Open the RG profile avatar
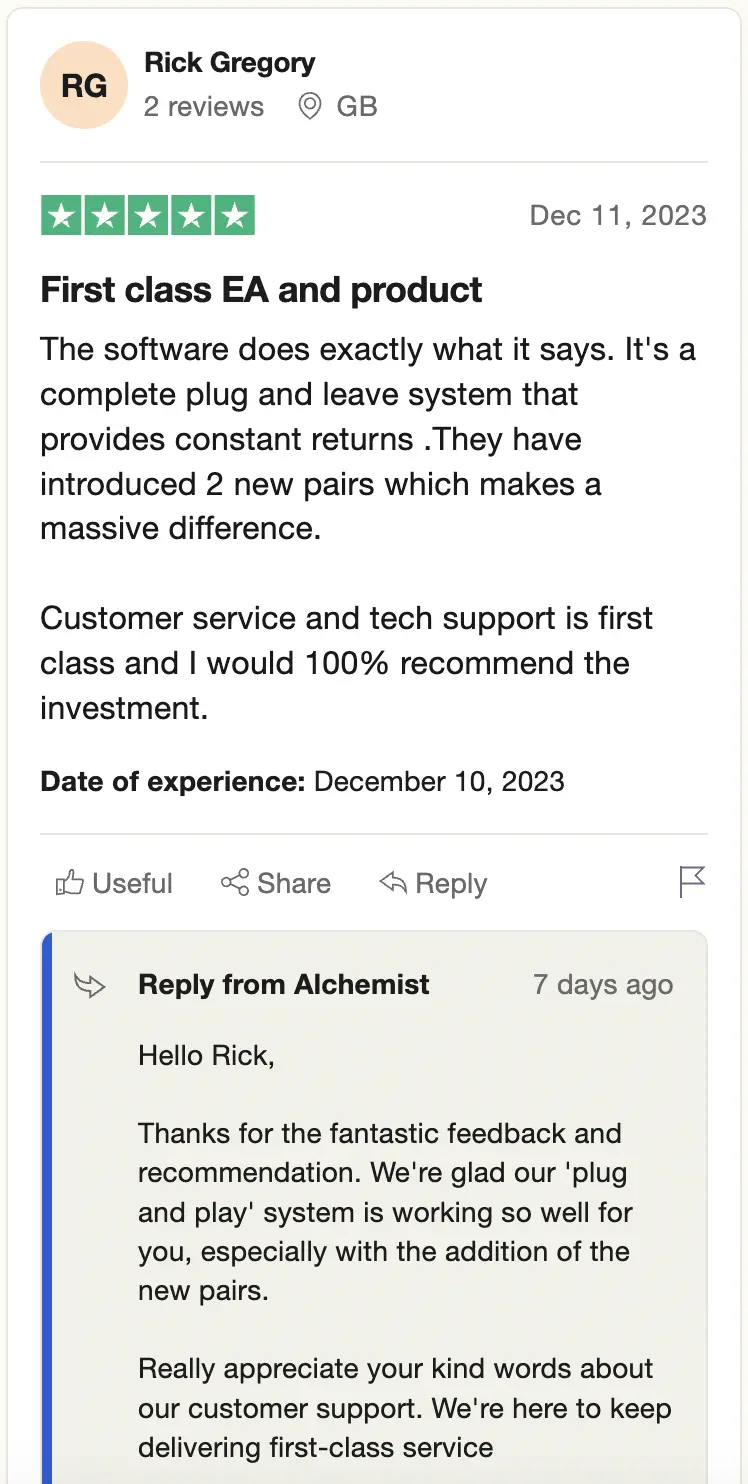748x1484 pixels. tap(84, 85)
